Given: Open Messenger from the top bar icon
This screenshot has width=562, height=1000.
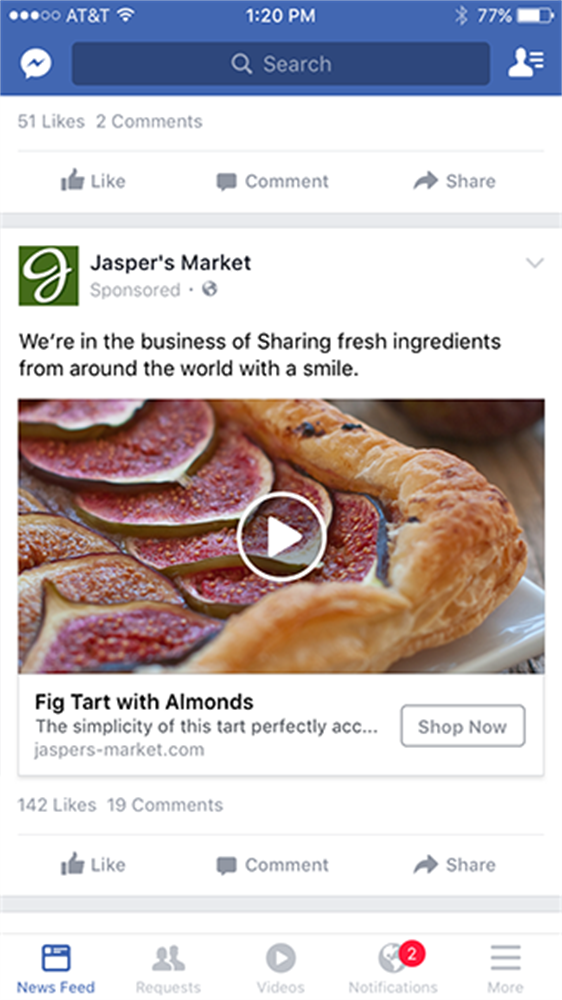Looking at the screenshot, I should coord(36,64).
